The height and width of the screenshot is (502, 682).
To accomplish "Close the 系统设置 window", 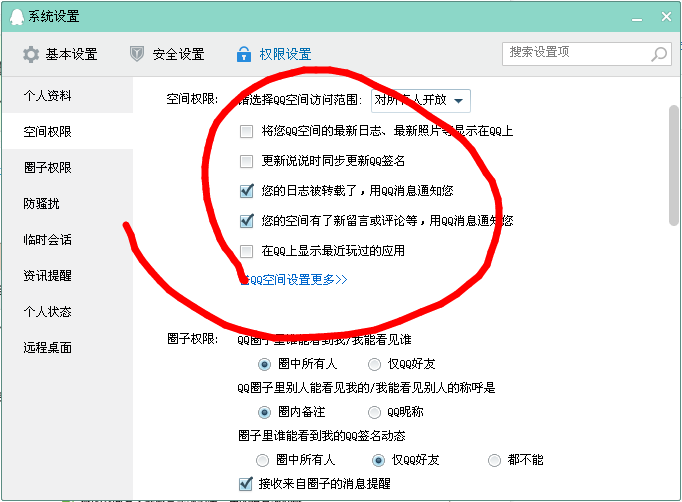I will (666, 17).
